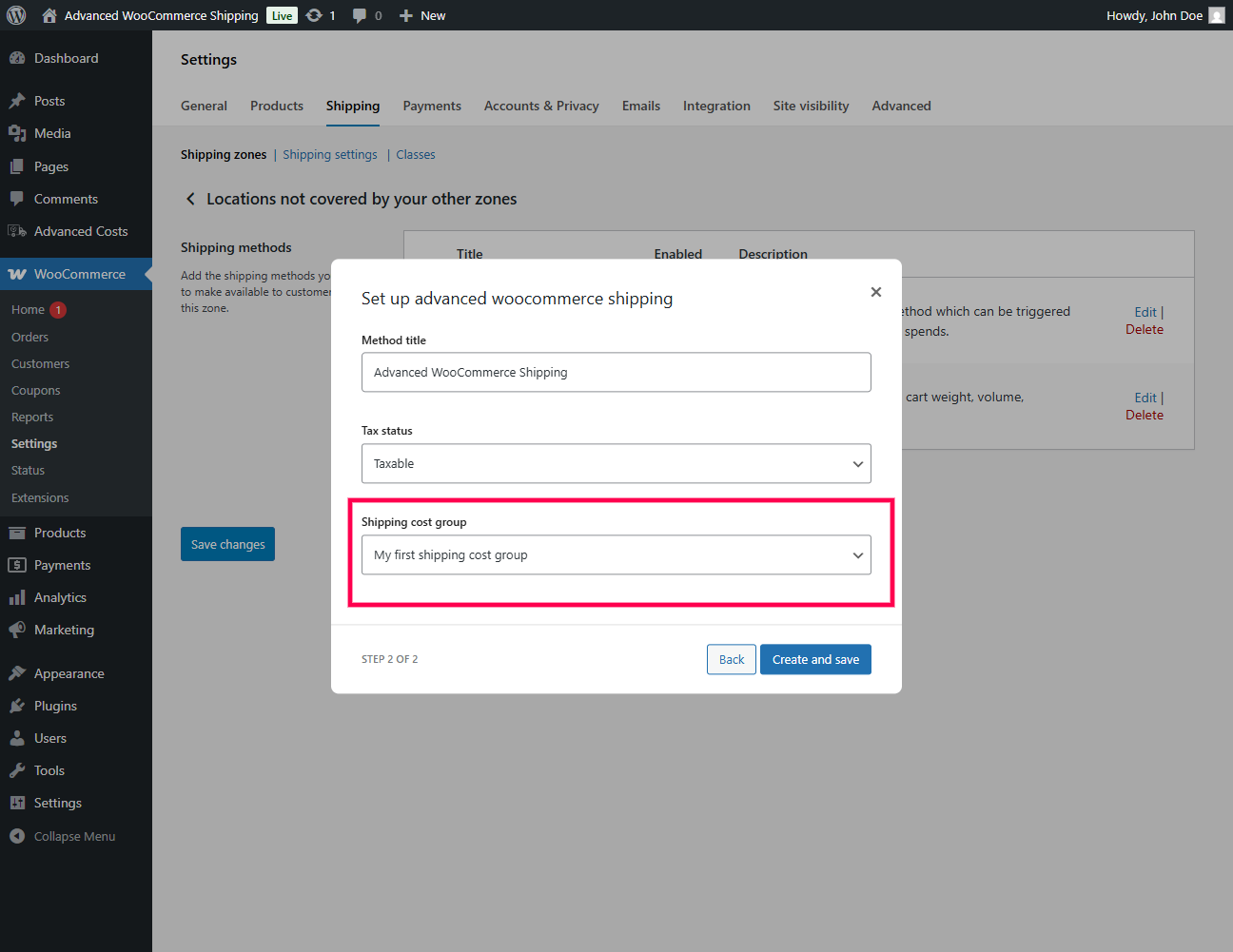The height and width of the screenshot is (952, 1233).
Task: Click the Plugins plug icon
Action: pos(17,706)
